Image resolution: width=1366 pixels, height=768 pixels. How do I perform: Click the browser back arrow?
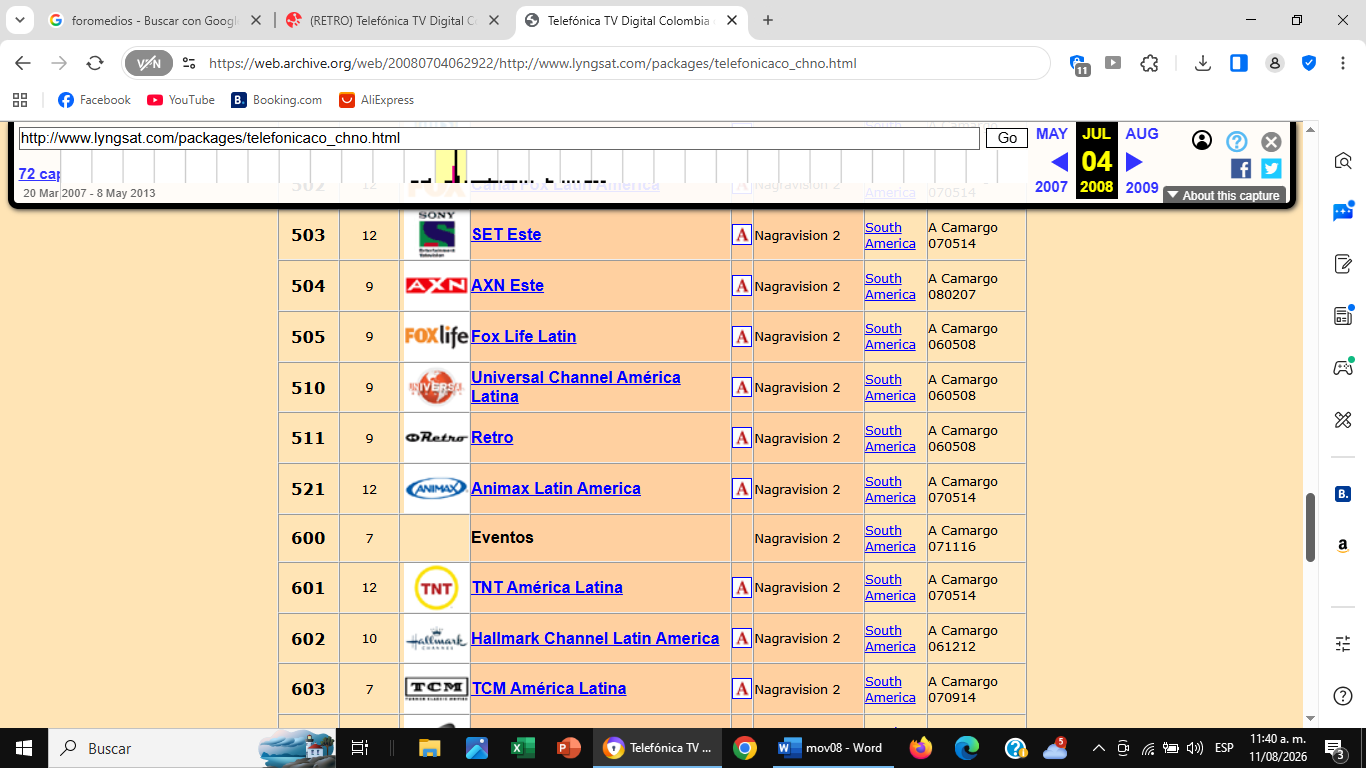point(23,63)
